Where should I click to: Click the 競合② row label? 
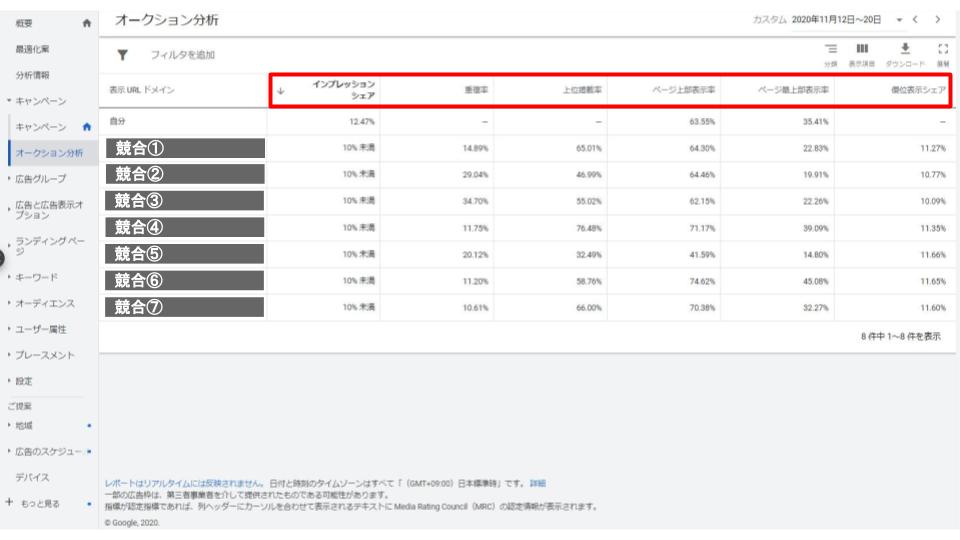185,174
